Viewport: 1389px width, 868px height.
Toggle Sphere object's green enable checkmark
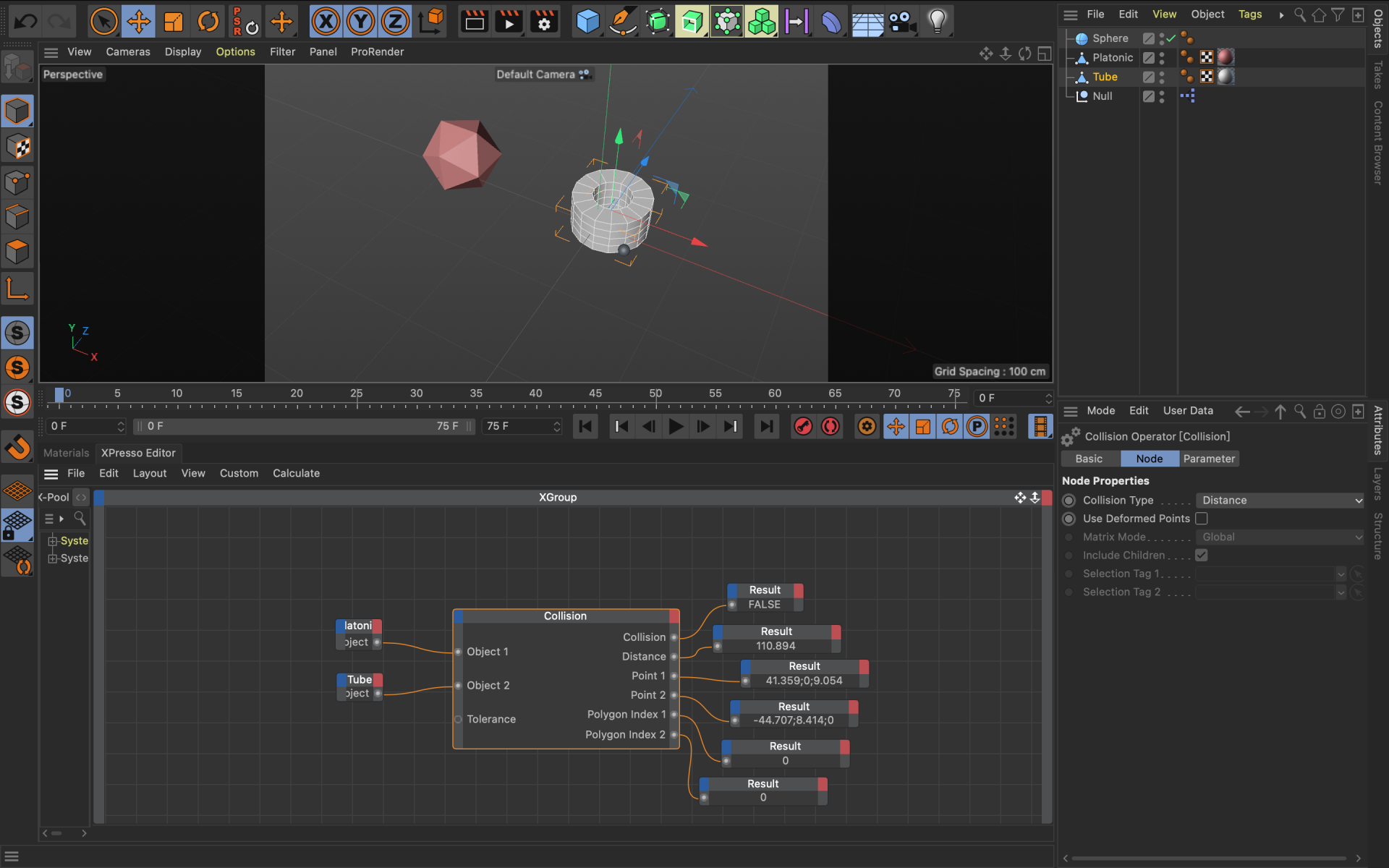point(1171,38)
